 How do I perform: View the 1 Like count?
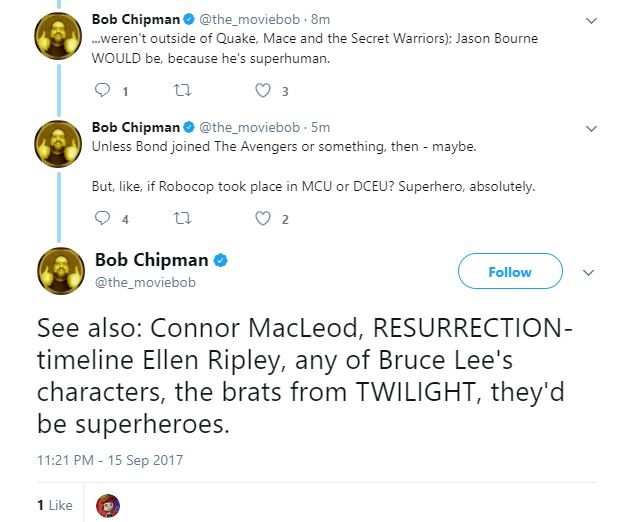click(x=55, y=505)
